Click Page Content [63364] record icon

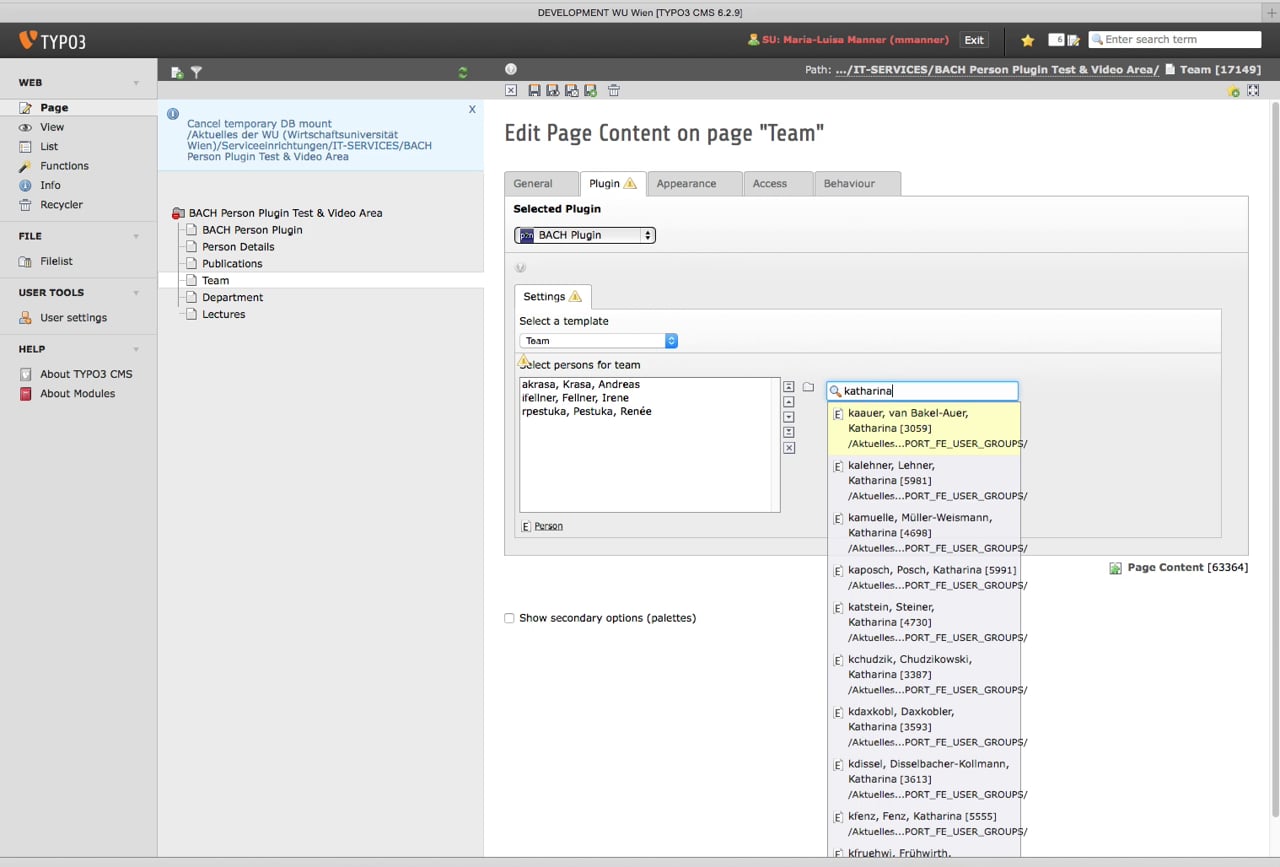(x=1115, y=568)
